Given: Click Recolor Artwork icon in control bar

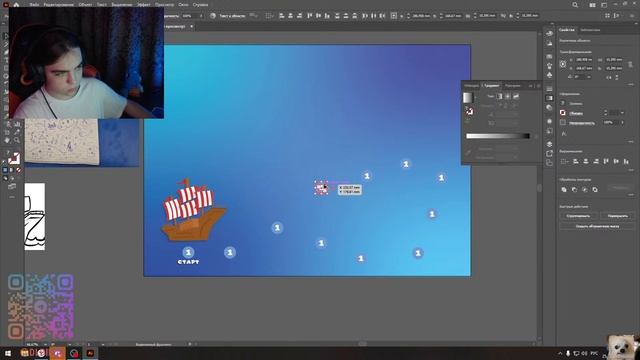Looking at the screenshot, I should (213, 16).
